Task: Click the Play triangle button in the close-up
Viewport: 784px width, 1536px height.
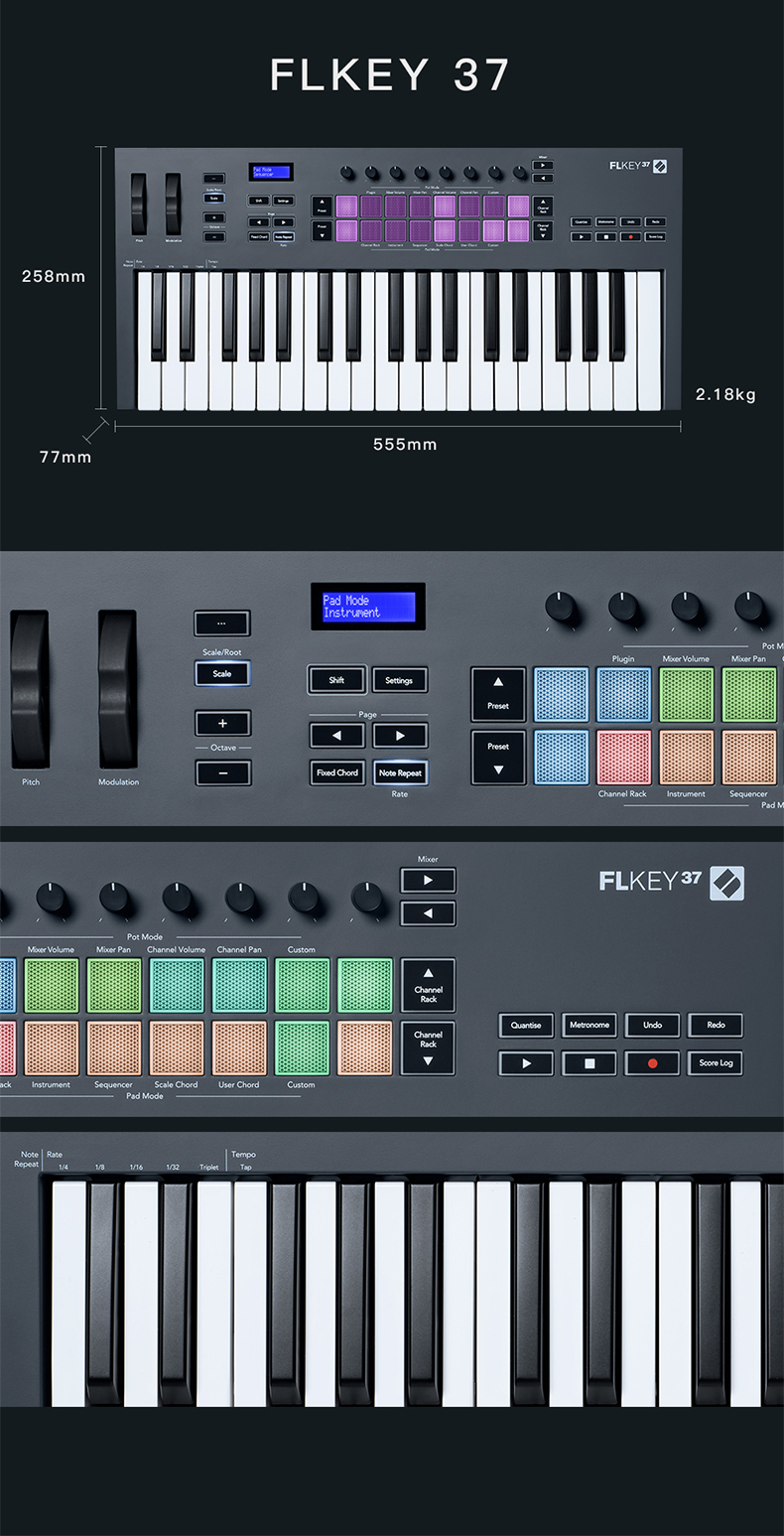Action: coord(525,1062)
